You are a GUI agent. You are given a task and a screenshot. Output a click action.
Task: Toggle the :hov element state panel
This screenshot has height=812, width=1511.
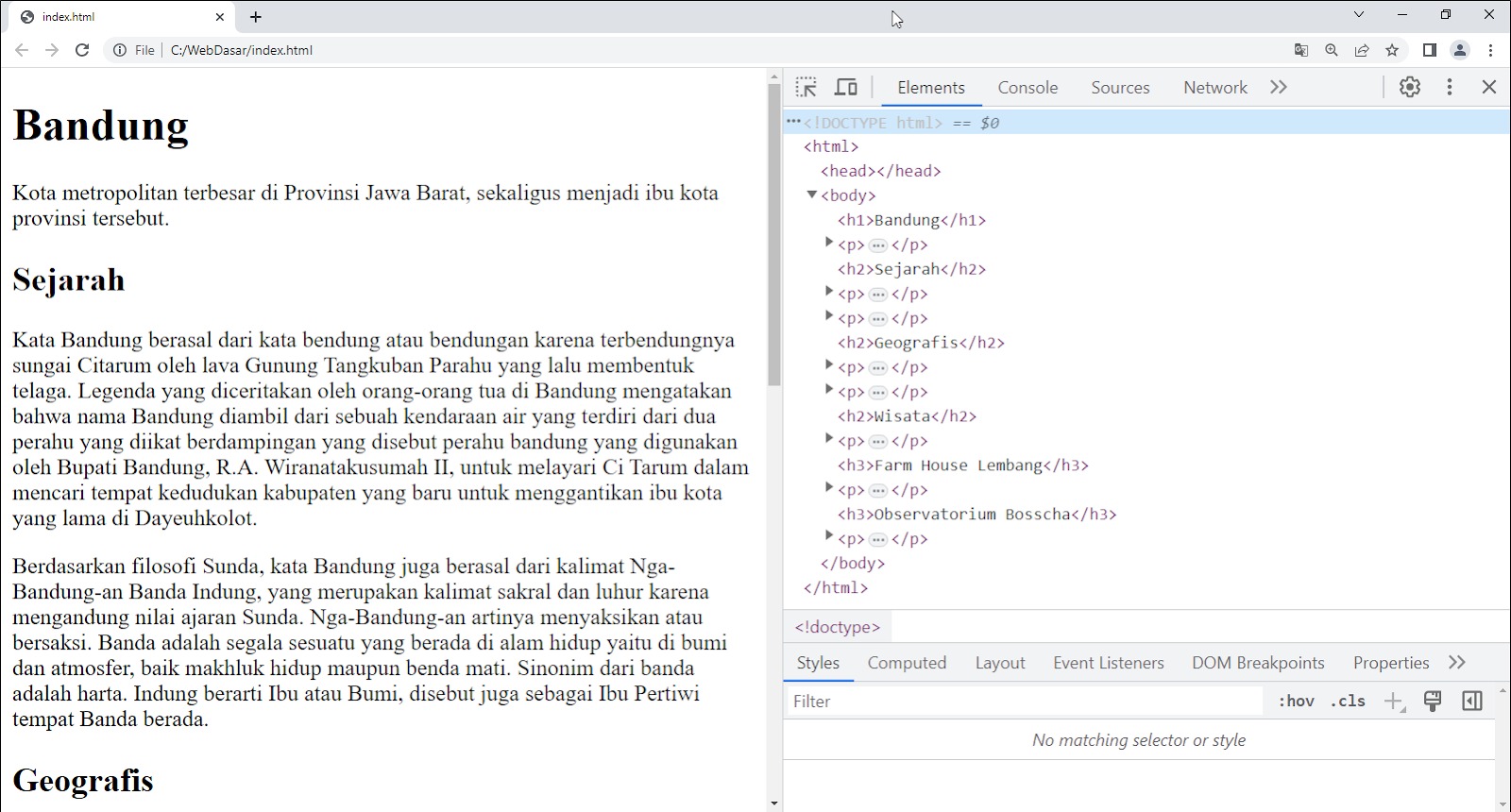click(1296, 701)
